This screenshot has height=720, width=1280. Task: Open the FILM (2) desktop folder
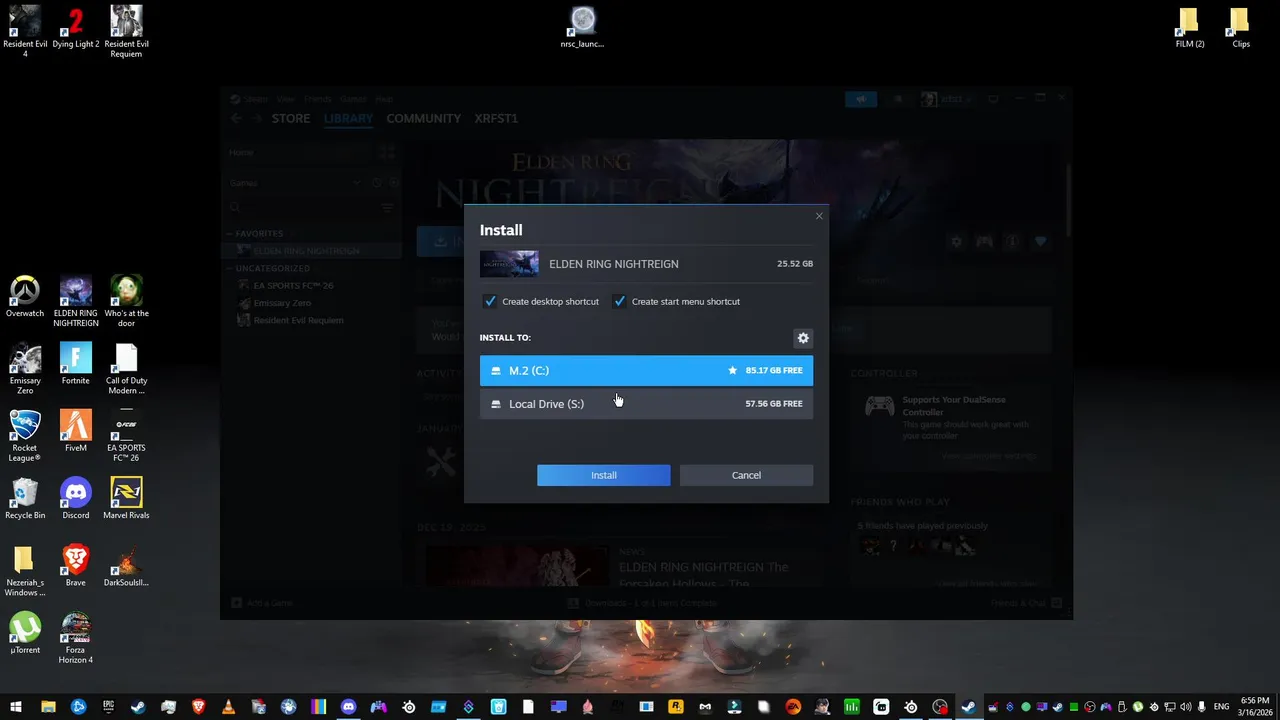point(1190,27)
